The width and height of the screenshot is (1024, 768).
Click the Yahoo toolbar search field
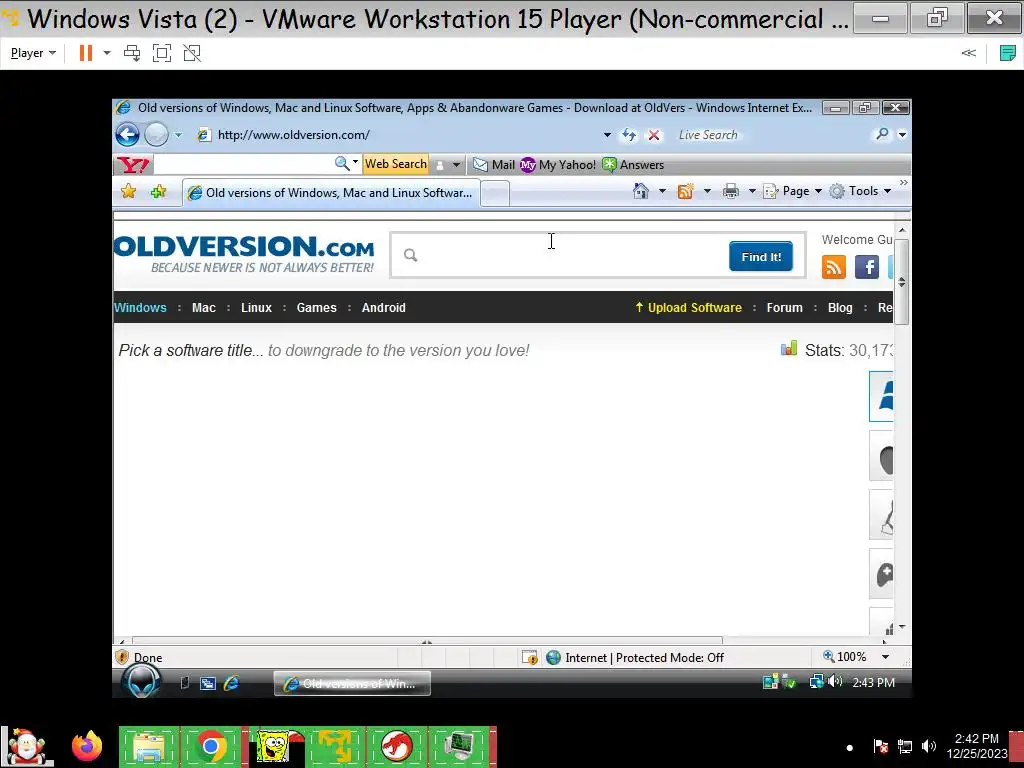[x=243, y=164]
